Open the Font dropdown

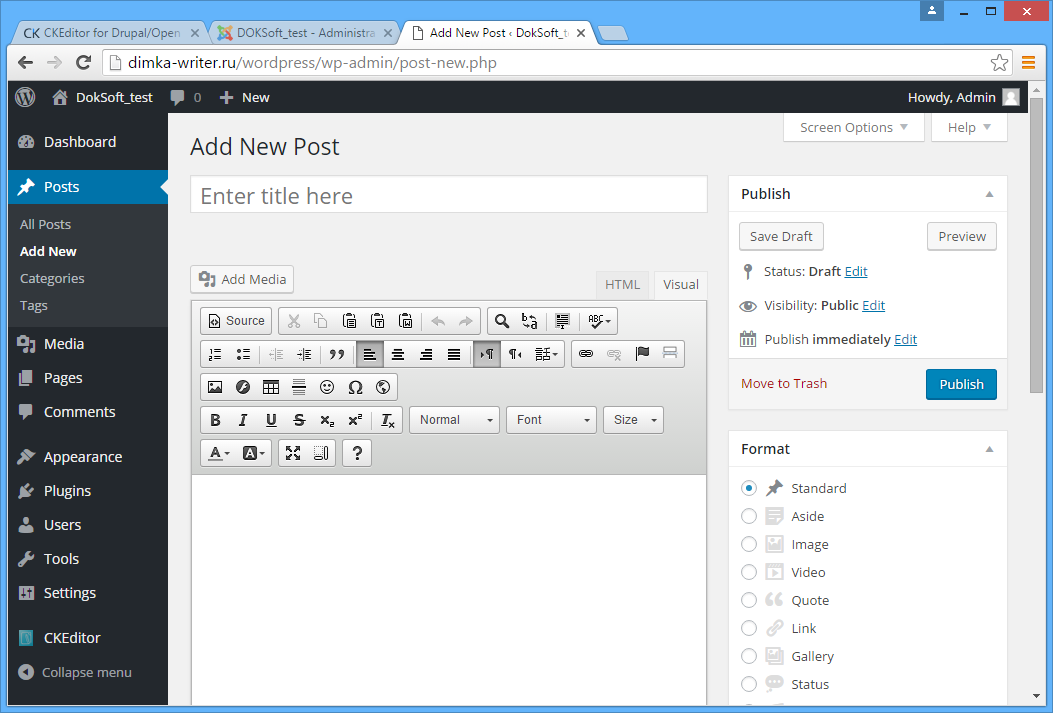tap(551, 420)
